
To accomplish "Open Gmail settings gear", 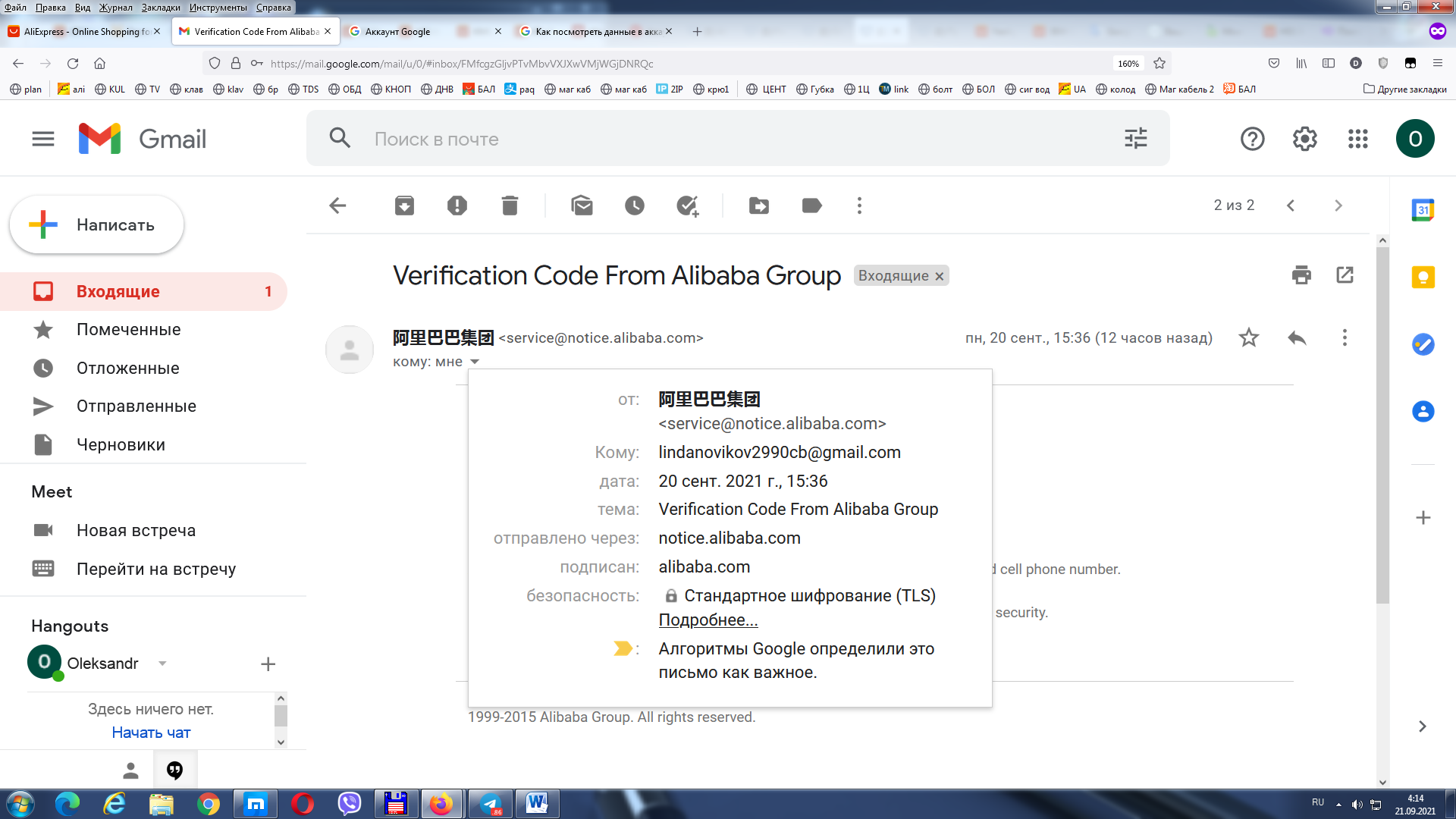I will pos(1305,139).
